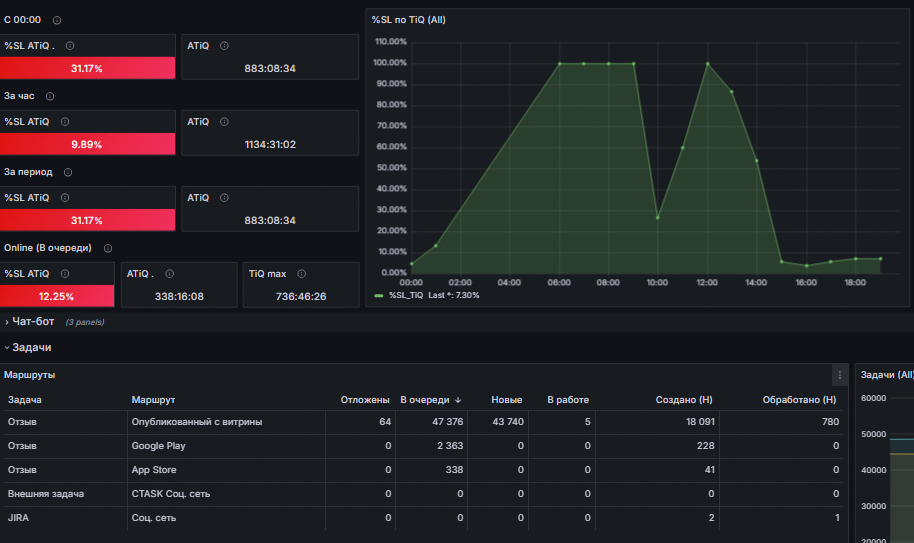
Task: Click info icon next to C 00:00
Action: click(x=57, y=20)
